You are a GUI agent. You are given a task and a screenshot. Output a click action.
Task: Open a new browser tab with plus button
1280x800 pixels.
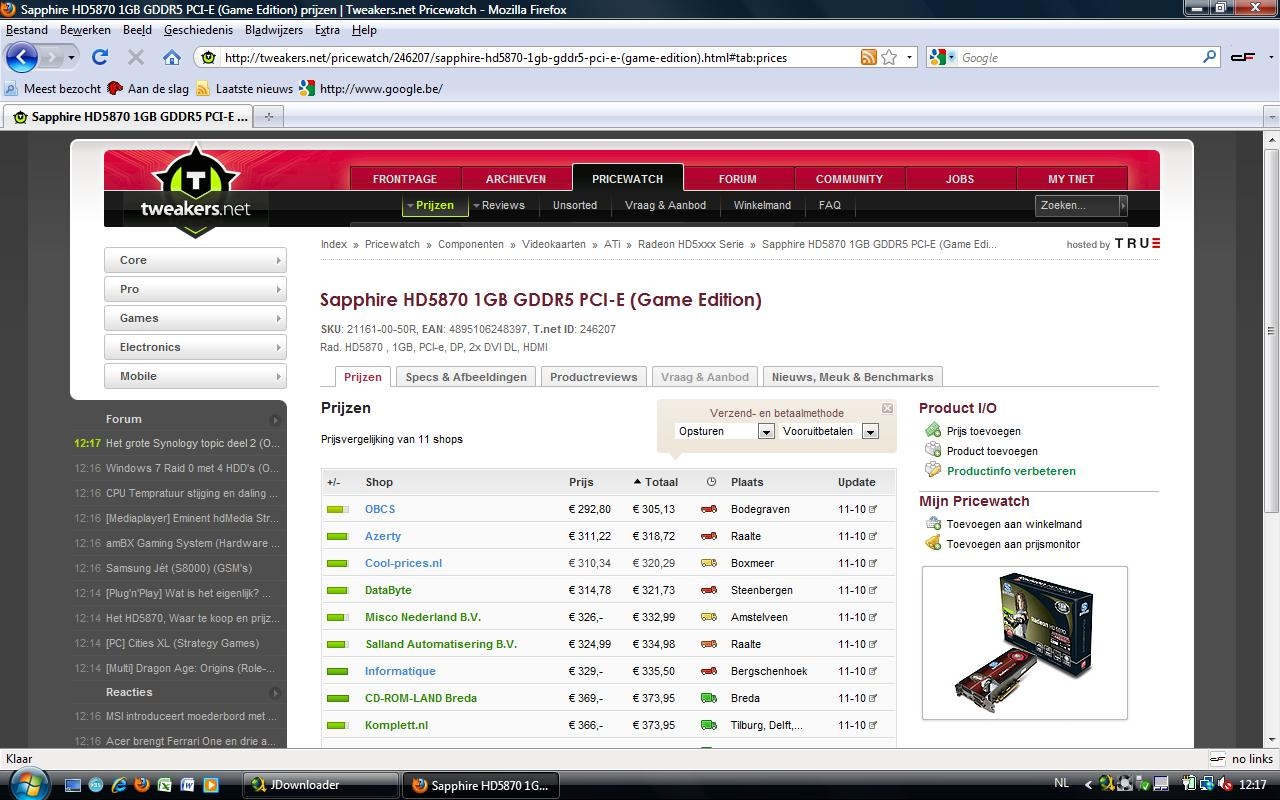pyautogui.click(x=268, y=117)
